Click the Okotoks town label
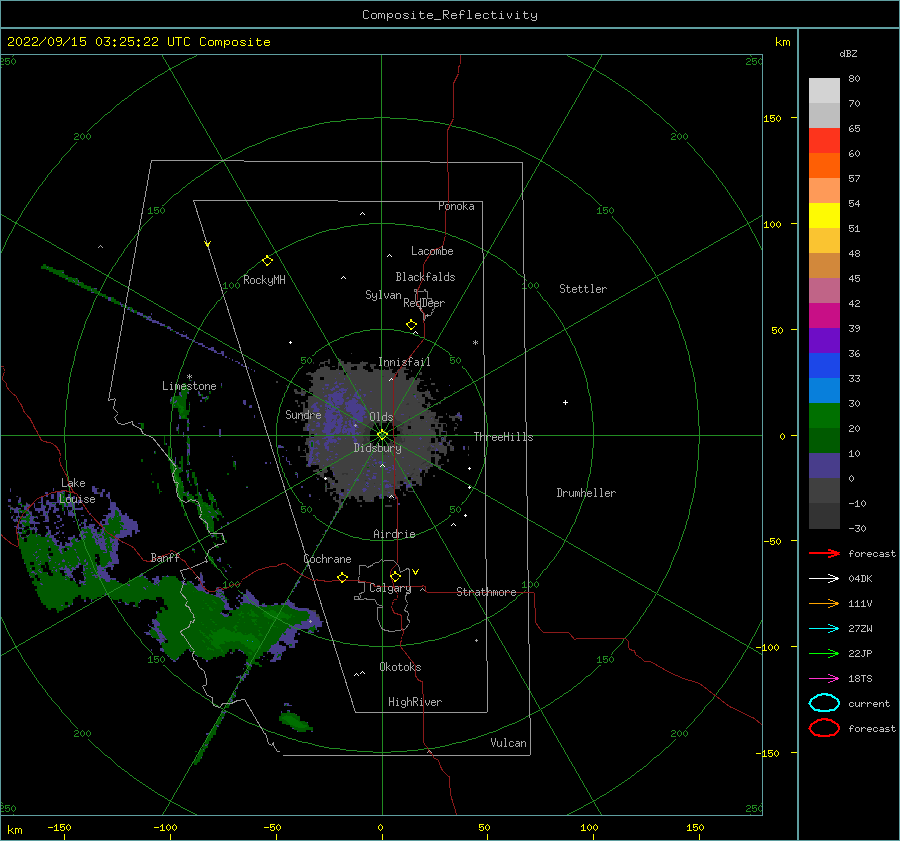 [x=400, y=667]
